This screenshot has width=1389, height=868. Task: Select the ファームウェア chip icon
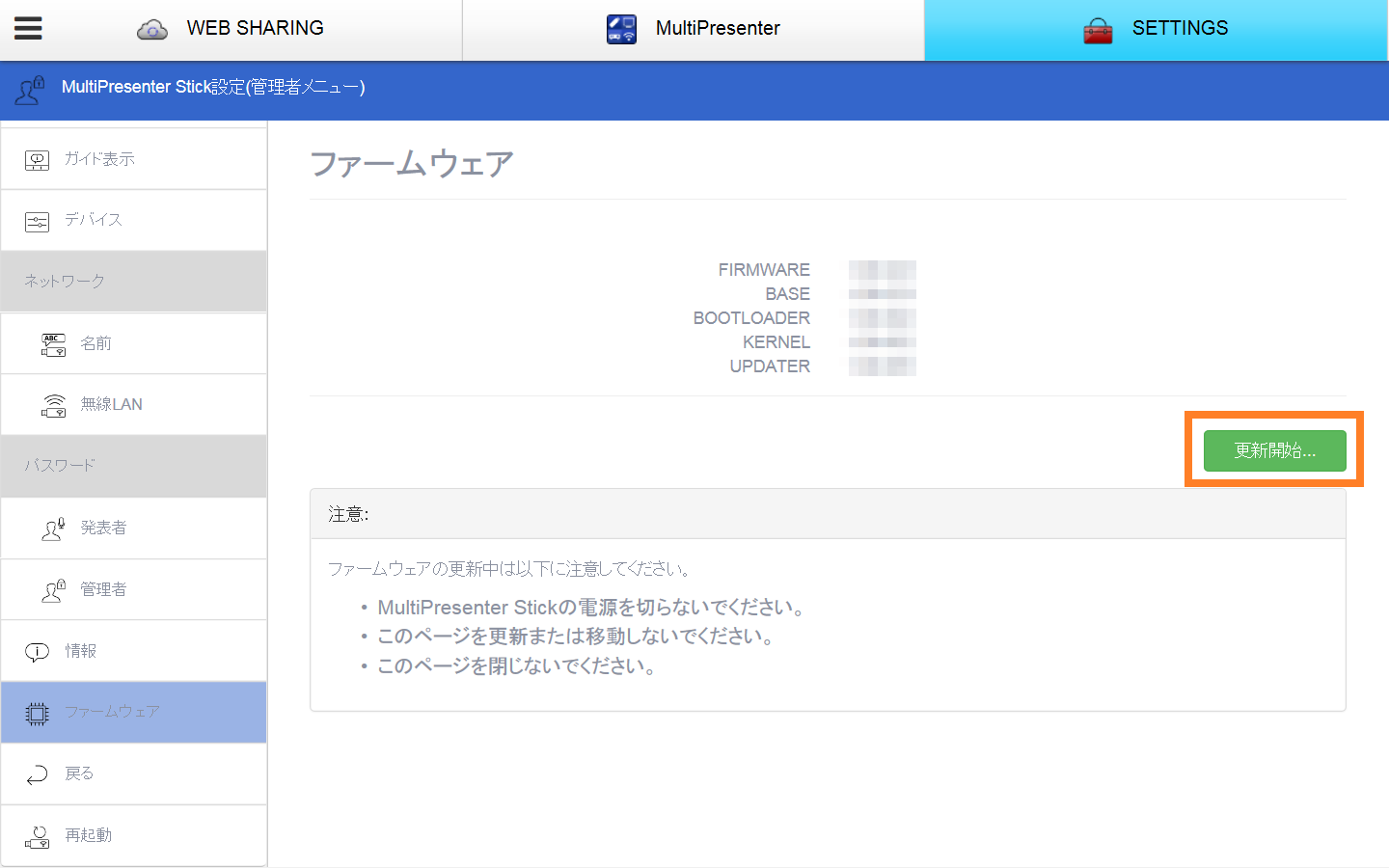point(37,712)
